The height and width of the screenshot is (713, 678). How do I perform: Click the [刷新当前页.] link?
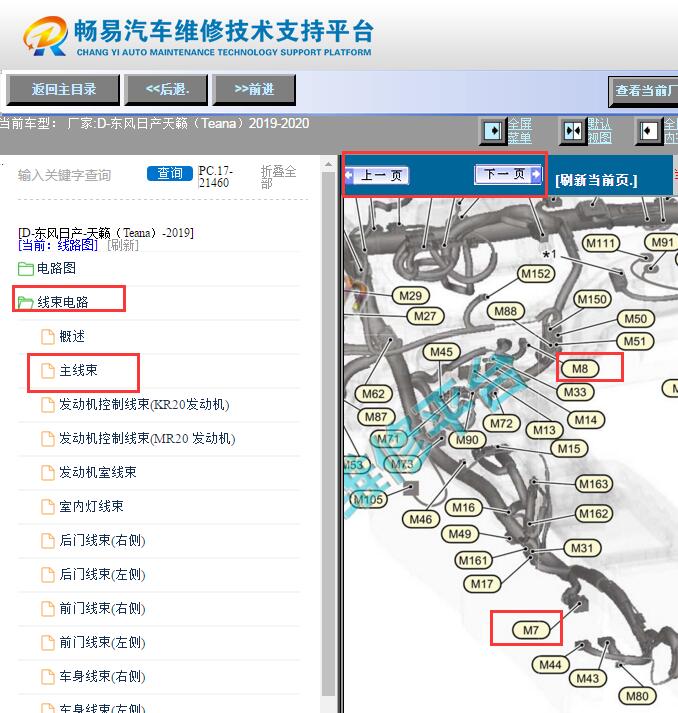596,181
